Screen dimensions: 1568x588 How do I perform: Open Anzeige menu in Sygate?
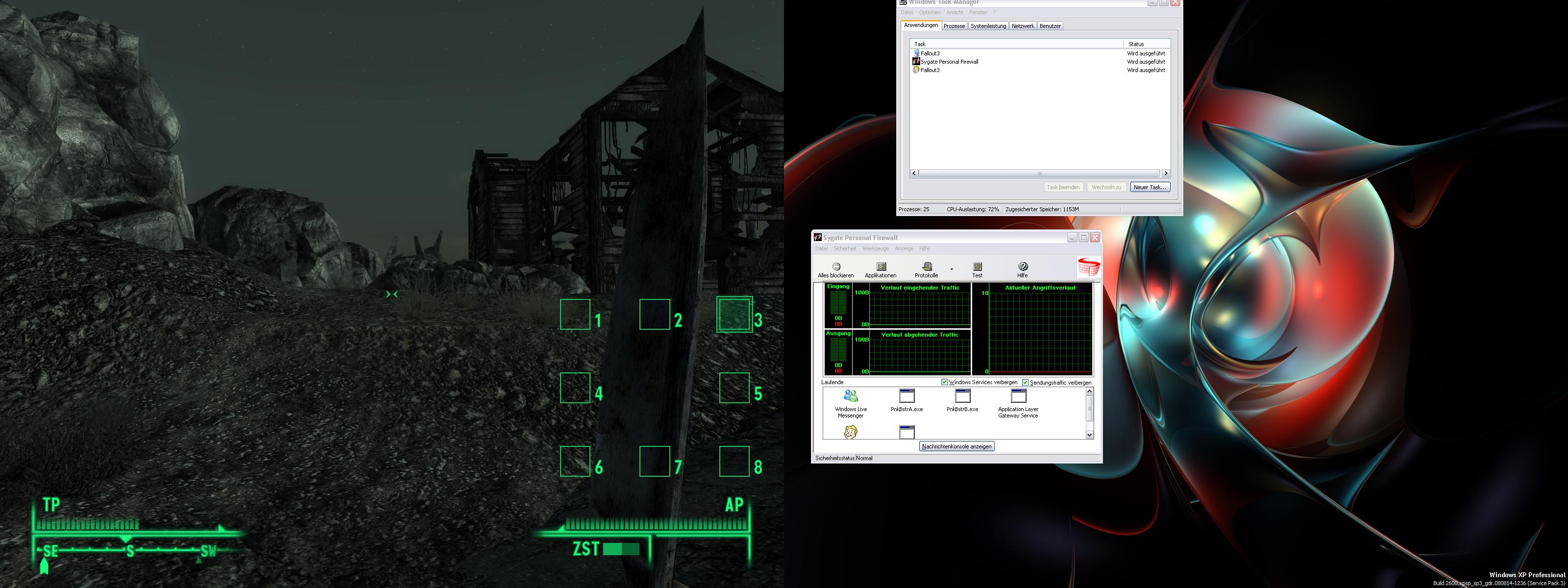904,248
